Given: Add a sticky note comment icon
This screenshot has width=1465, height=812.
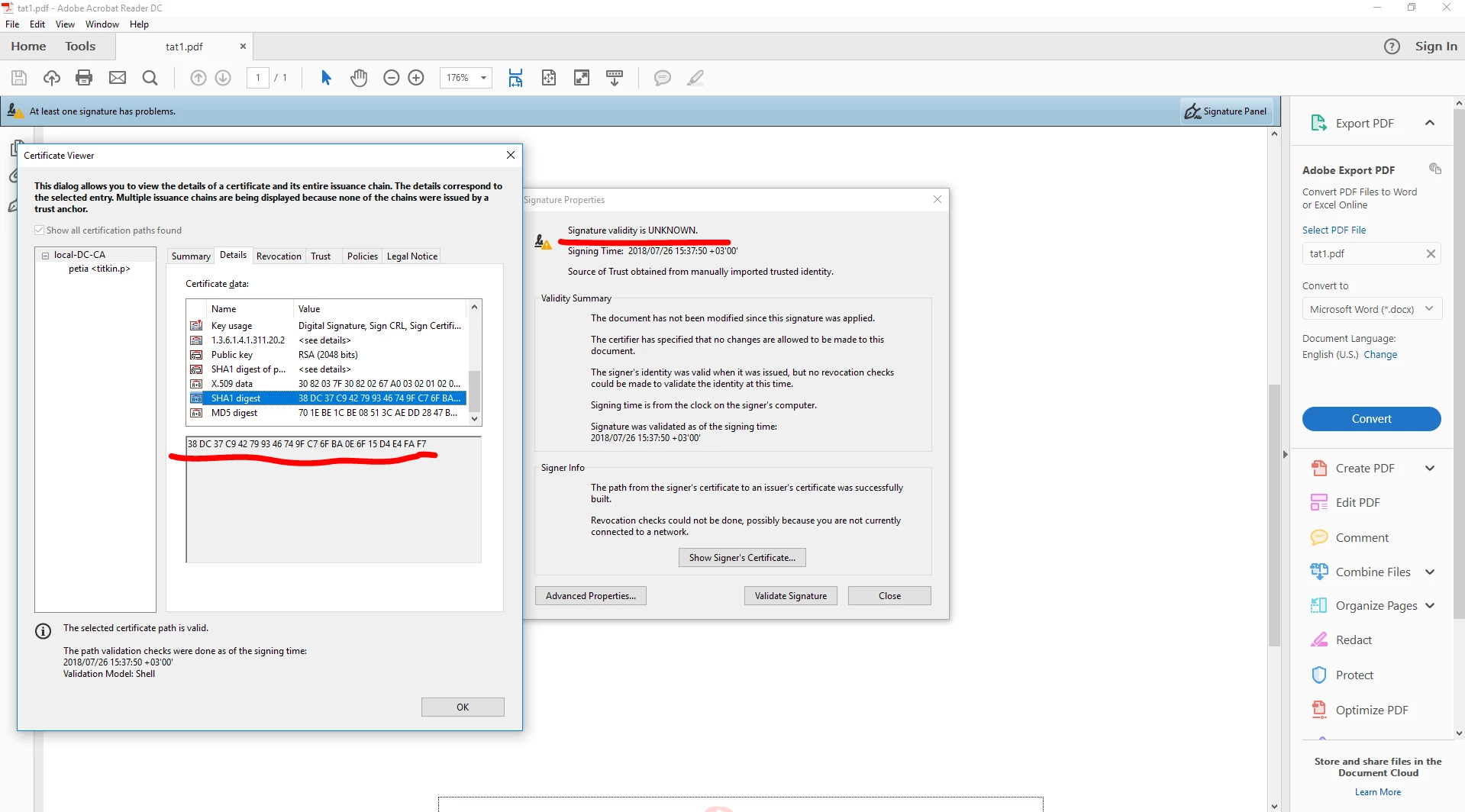Looking at the screenshot, I should pyautogui.click(x=663, y=78).
